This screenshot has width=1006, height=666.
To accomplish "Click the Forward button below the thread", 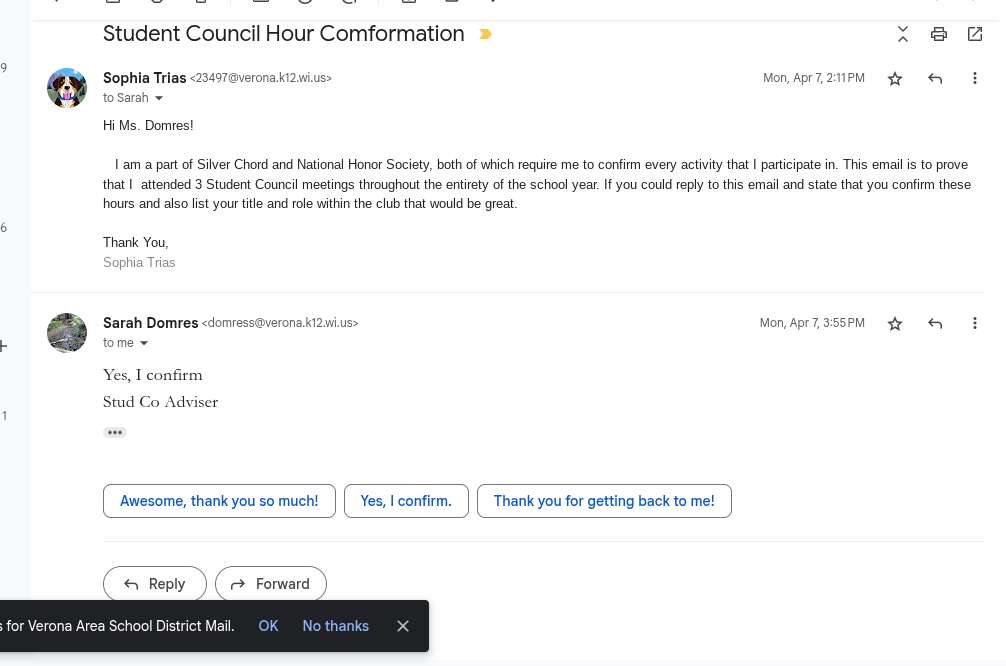I will tap(271, 584).
